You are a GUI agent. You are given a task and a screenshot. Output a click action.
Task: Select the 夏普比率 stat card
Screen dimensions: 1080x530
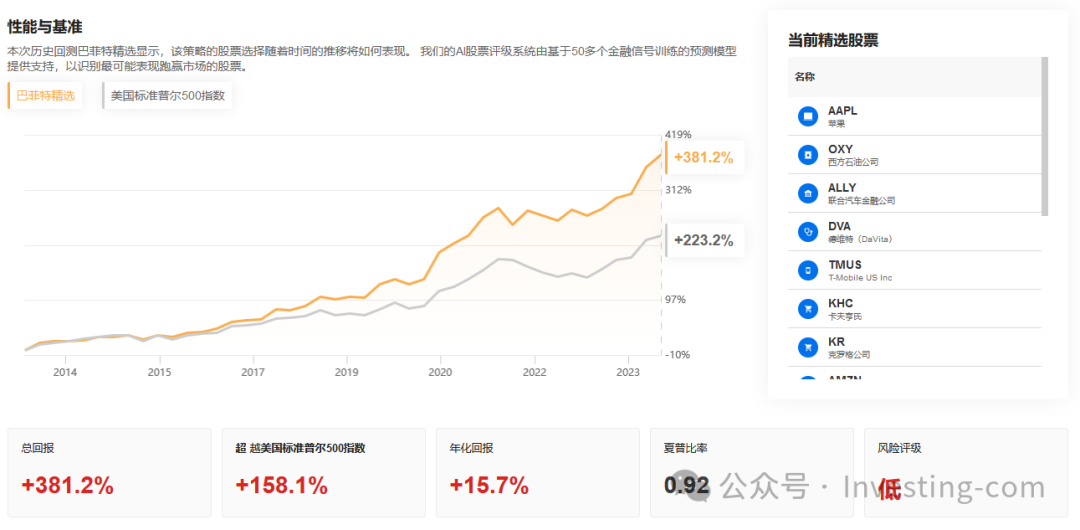[x=751, y=473]
